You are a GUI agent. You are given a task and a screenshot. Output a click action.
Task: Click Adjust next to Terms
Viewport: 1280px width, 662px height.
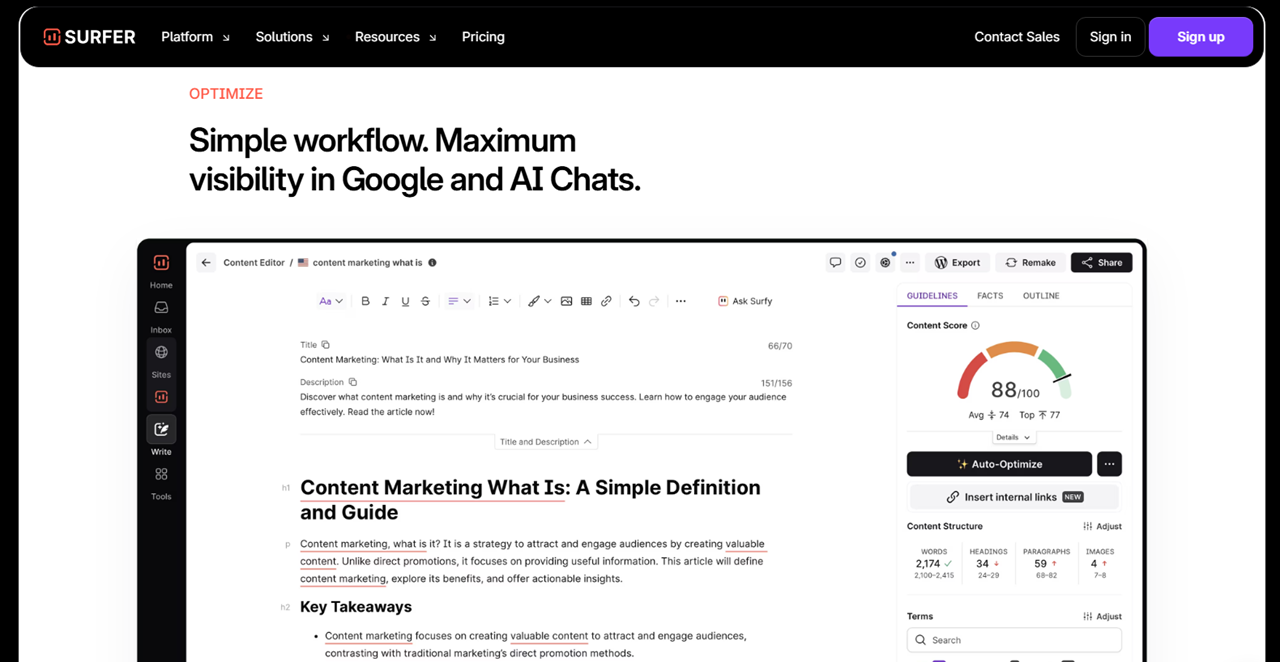[1102, 617]
